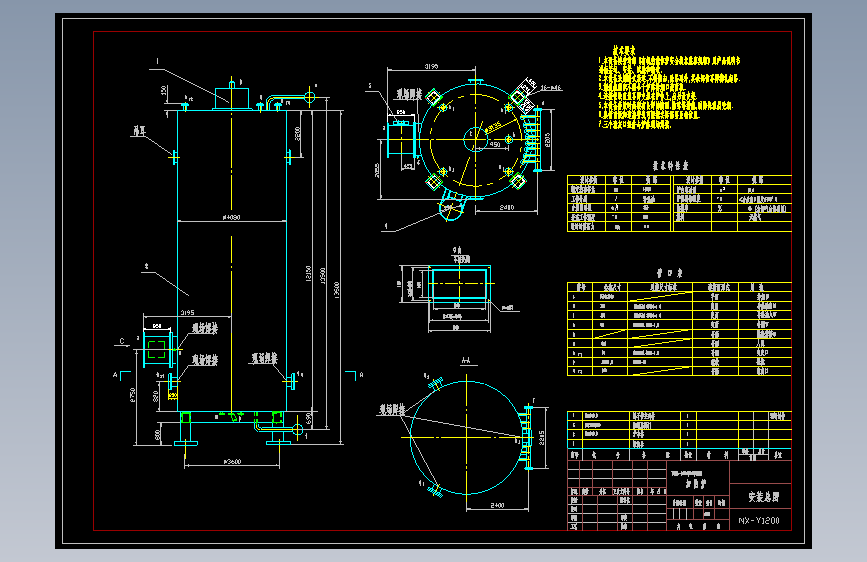
Task: Select the 2400 dimension under A-A section
Action: point(497,505)
